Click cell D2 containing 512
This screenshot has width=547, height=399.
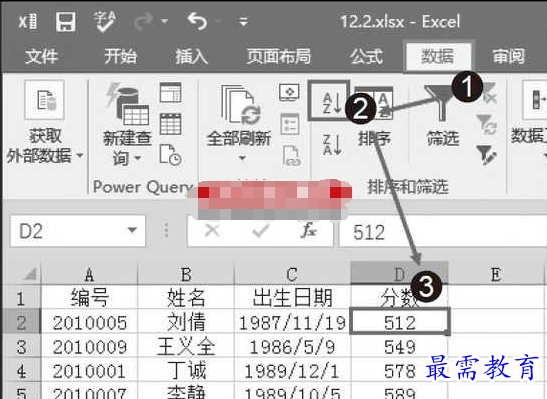click(400, 322)
